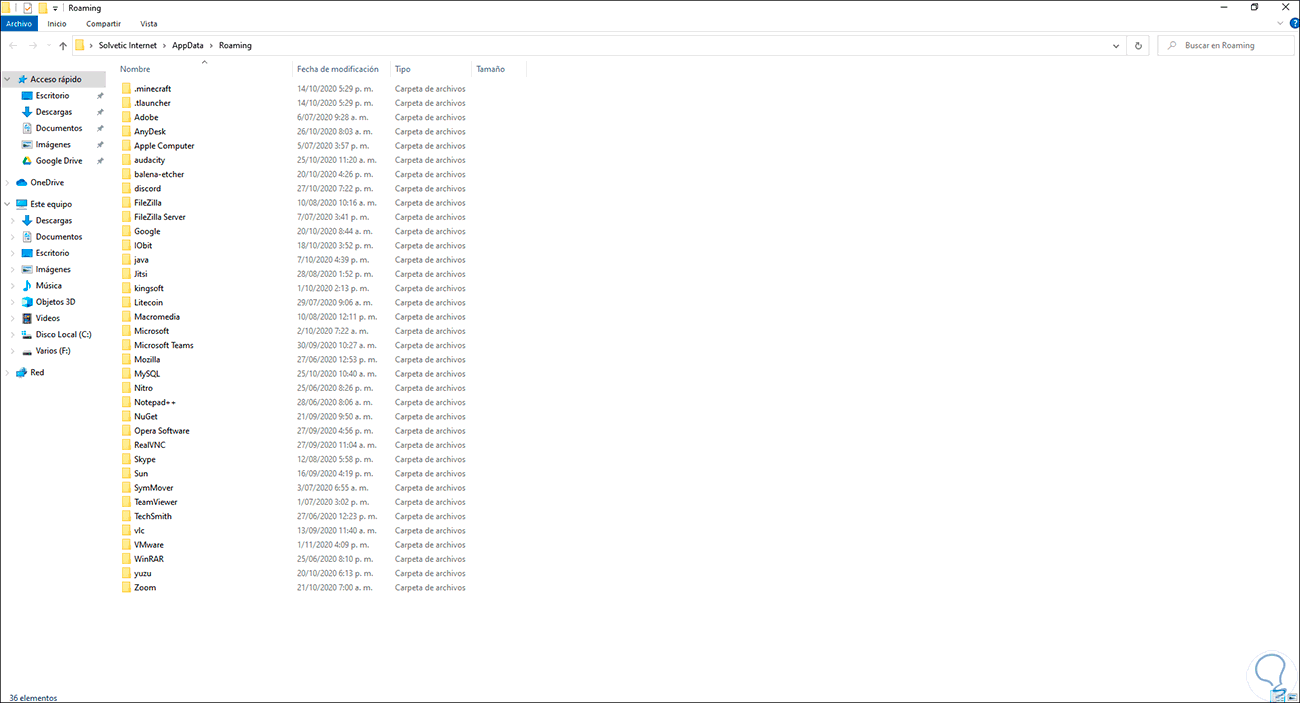Select the yuzu folder row
The image size is (1300, 703).
tap(293, 573)
